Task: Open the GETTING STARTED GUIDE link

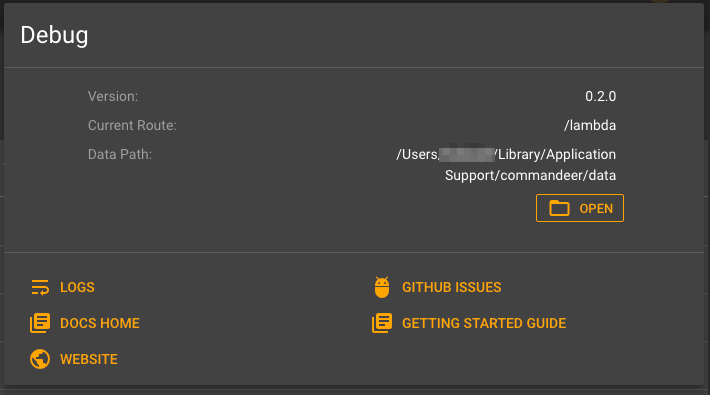Action: tap(484, 323)
